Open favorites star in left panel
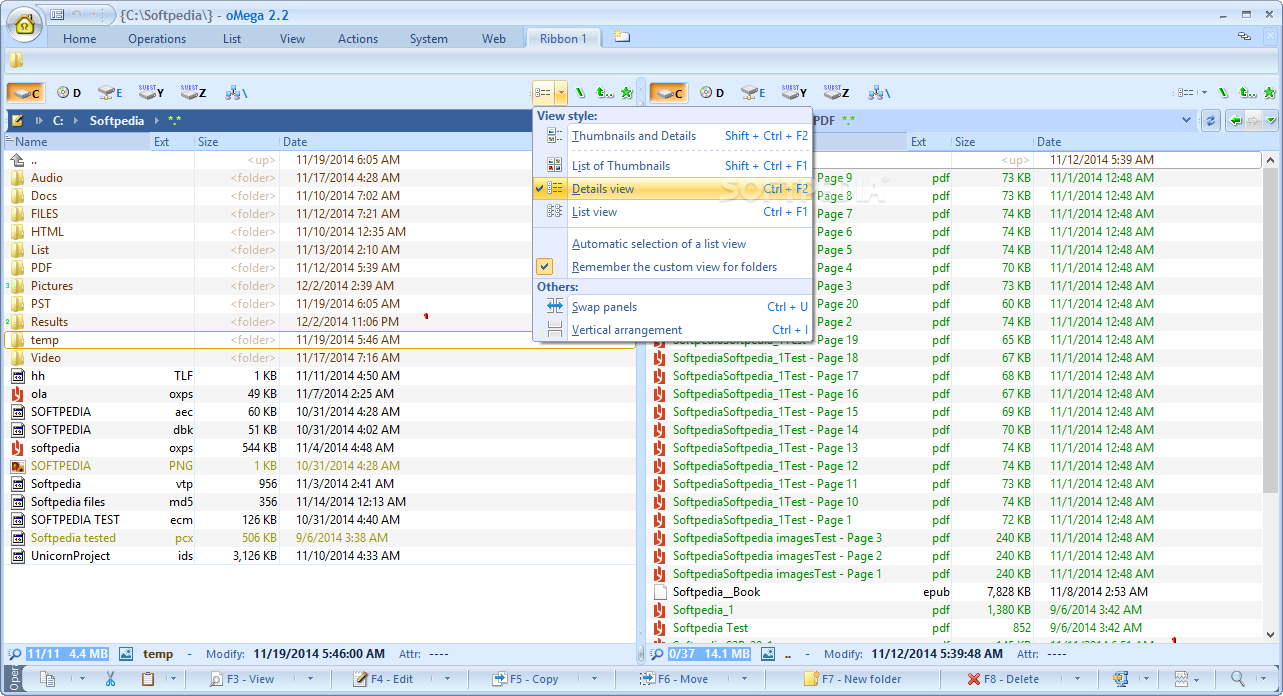The image size is (1283, 696). (x=627, y=93)
